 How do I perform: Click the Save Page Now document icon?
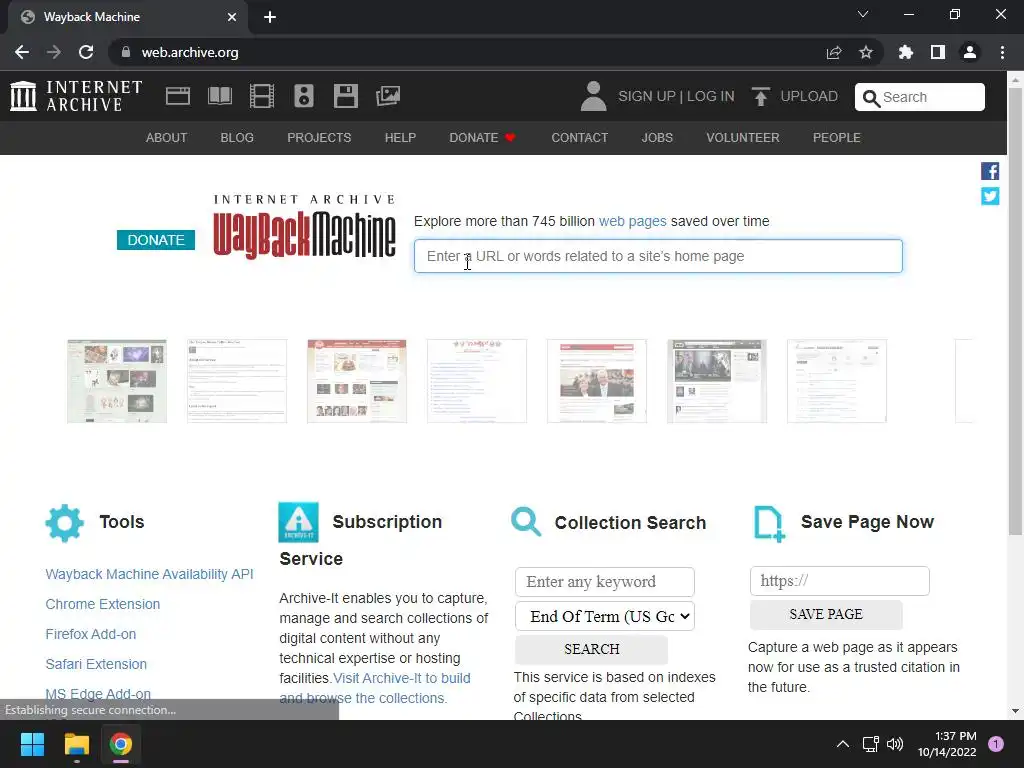[x=769, y=523]
